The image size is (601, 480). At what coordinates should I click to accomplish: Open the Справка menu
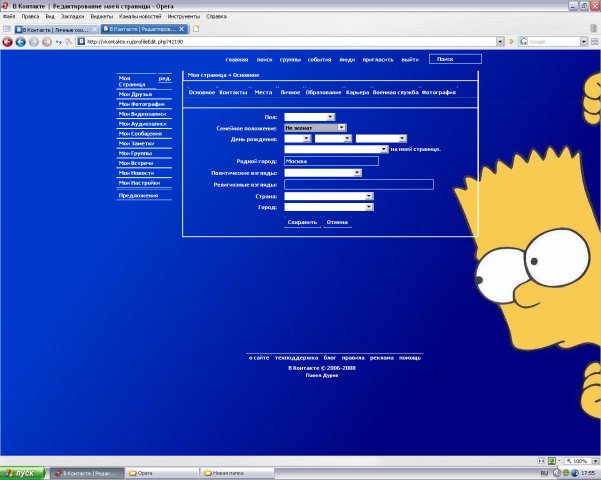point(216,16)
